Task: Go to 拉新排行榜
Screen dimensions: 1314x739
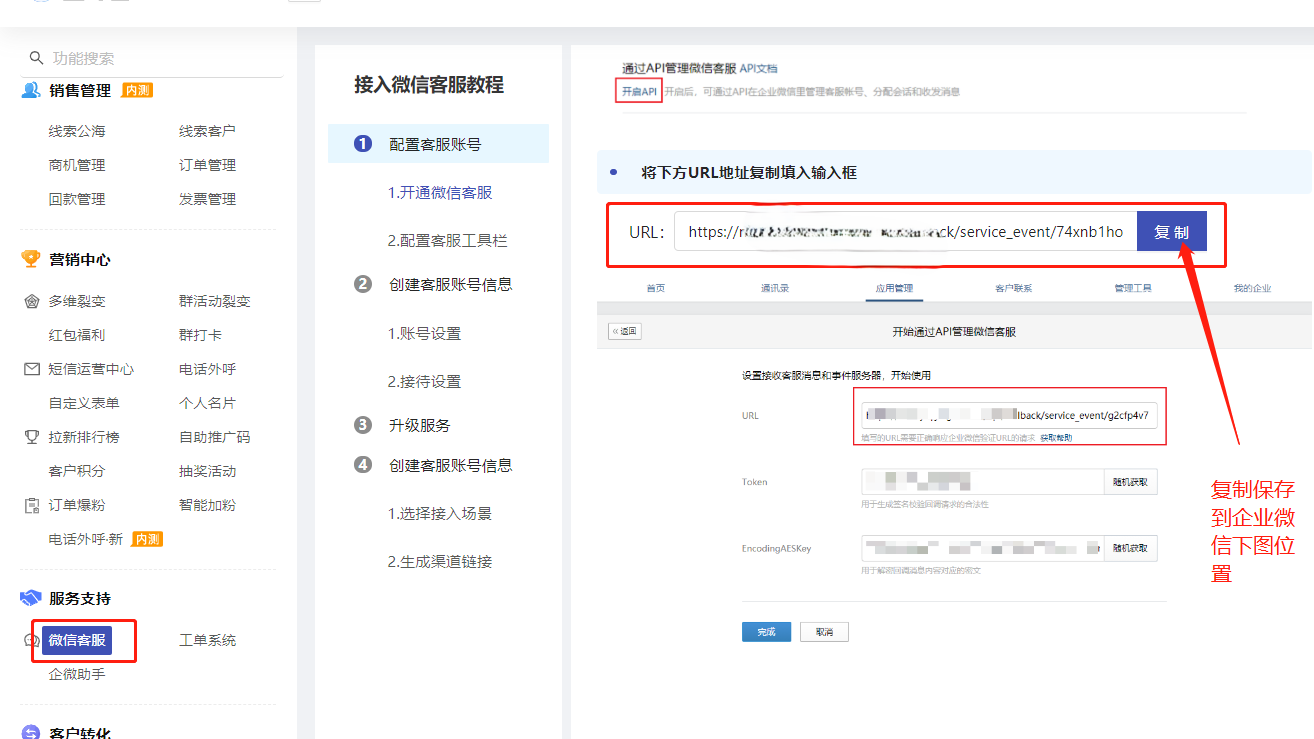Action: click(x=84, y=437)
